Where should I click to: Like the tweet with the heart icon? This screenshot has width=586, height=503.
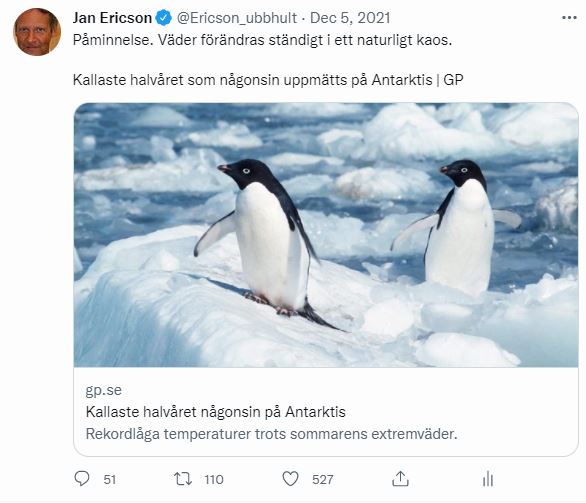pyautogui.click(x=290, y=479)
